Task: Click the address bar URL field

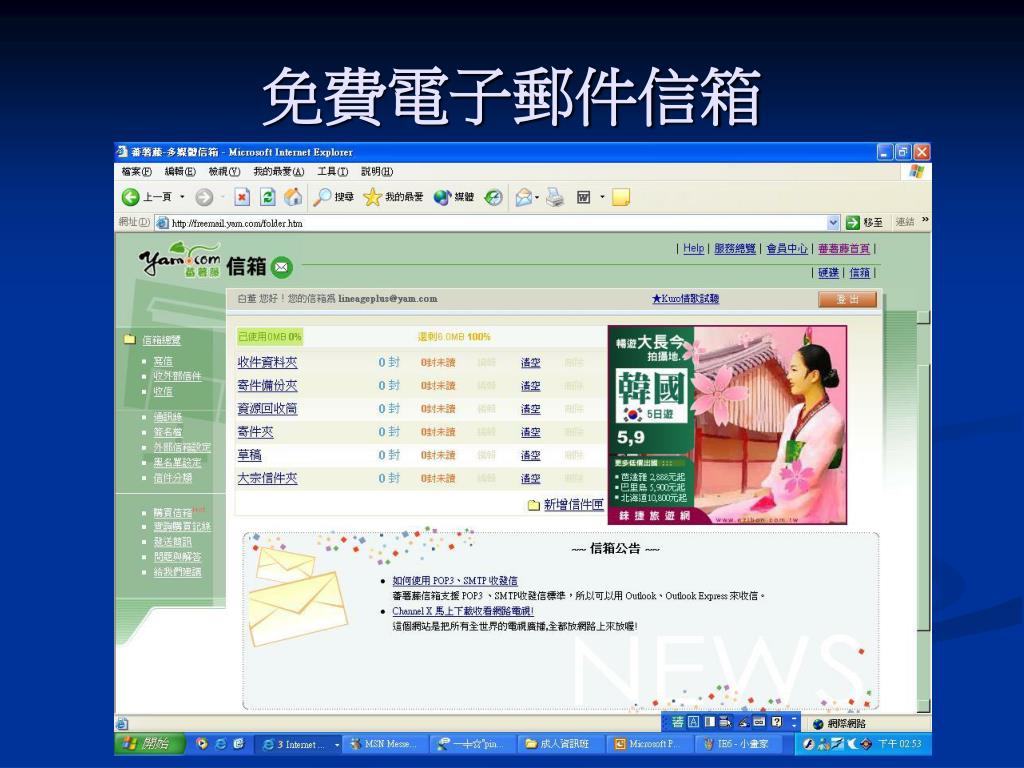Action: point(496,223)
